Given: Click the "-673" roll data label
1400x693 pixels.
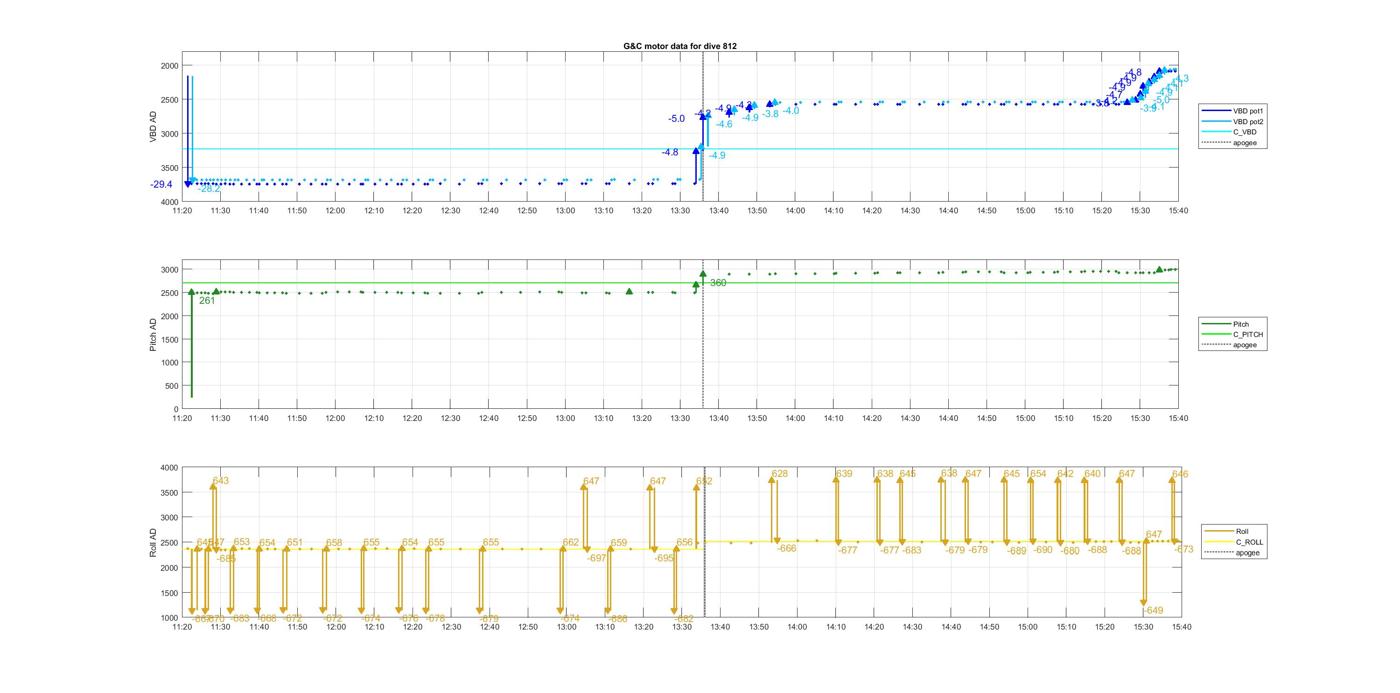Looking at the screenshot, I should click(1184, 549).
